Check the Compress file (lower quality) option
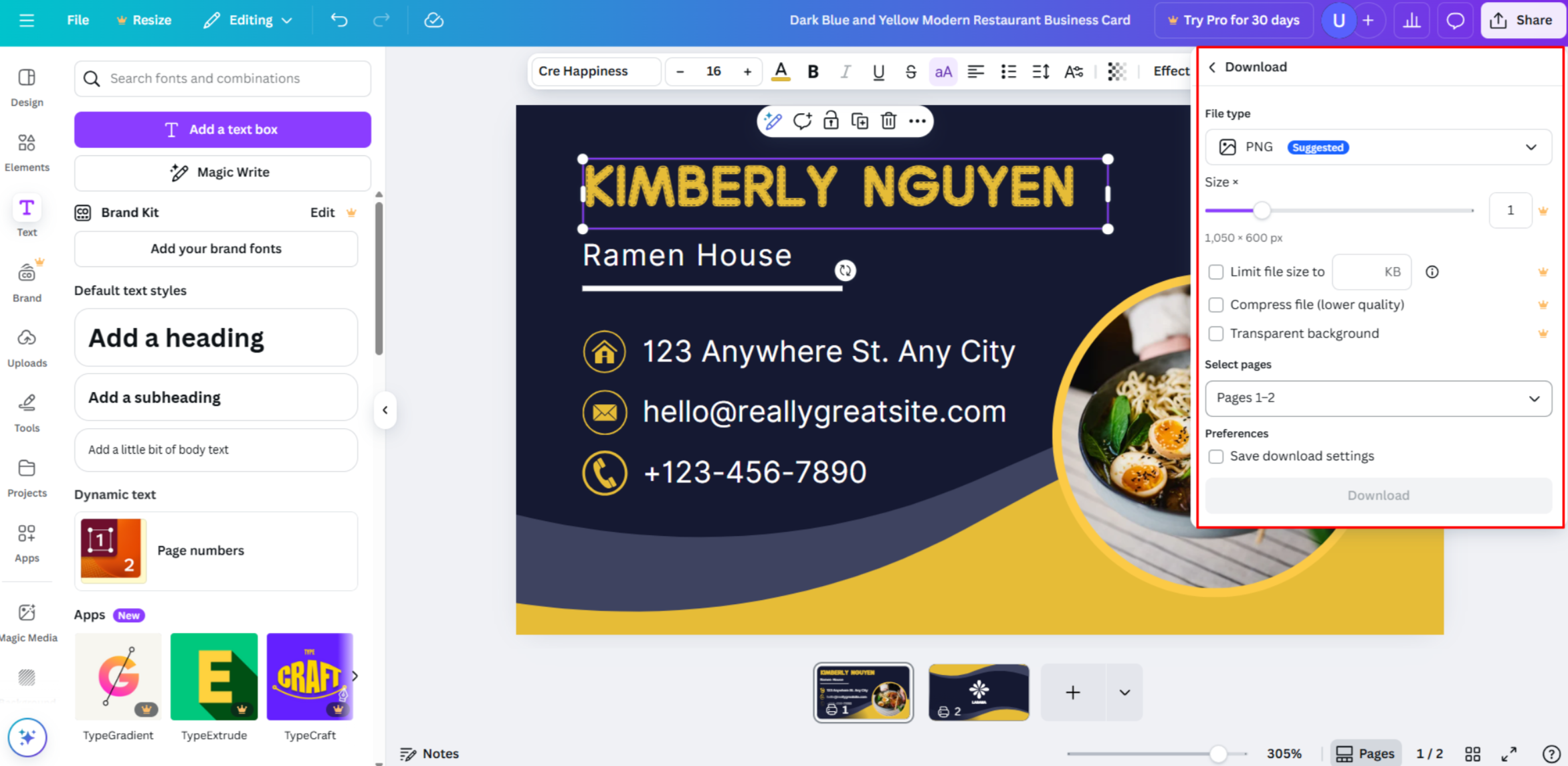1568x766 pixels. click(1215, 304)
